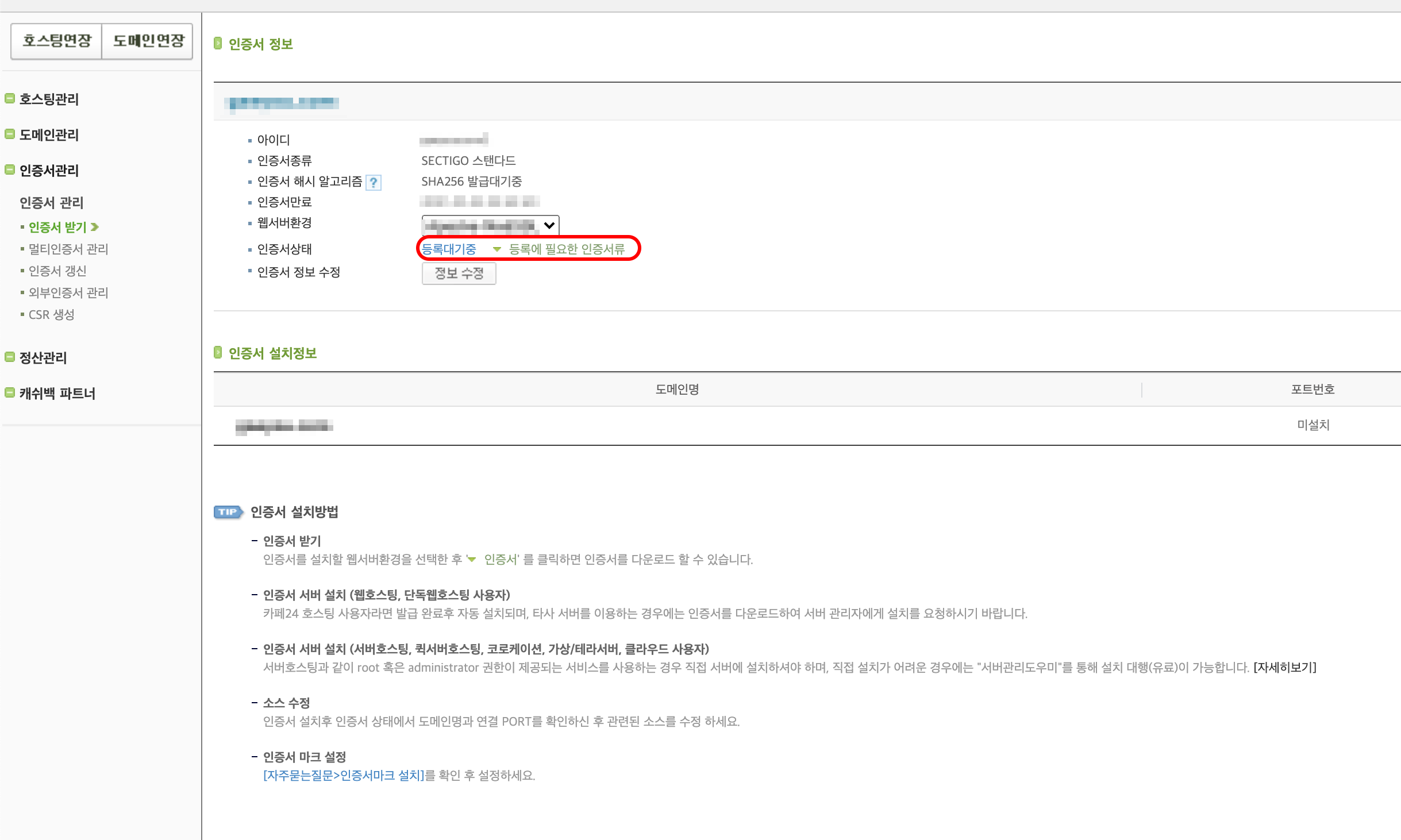
Task: Click green bullet icon beside 도메인관리
Action: pos(10,134)
